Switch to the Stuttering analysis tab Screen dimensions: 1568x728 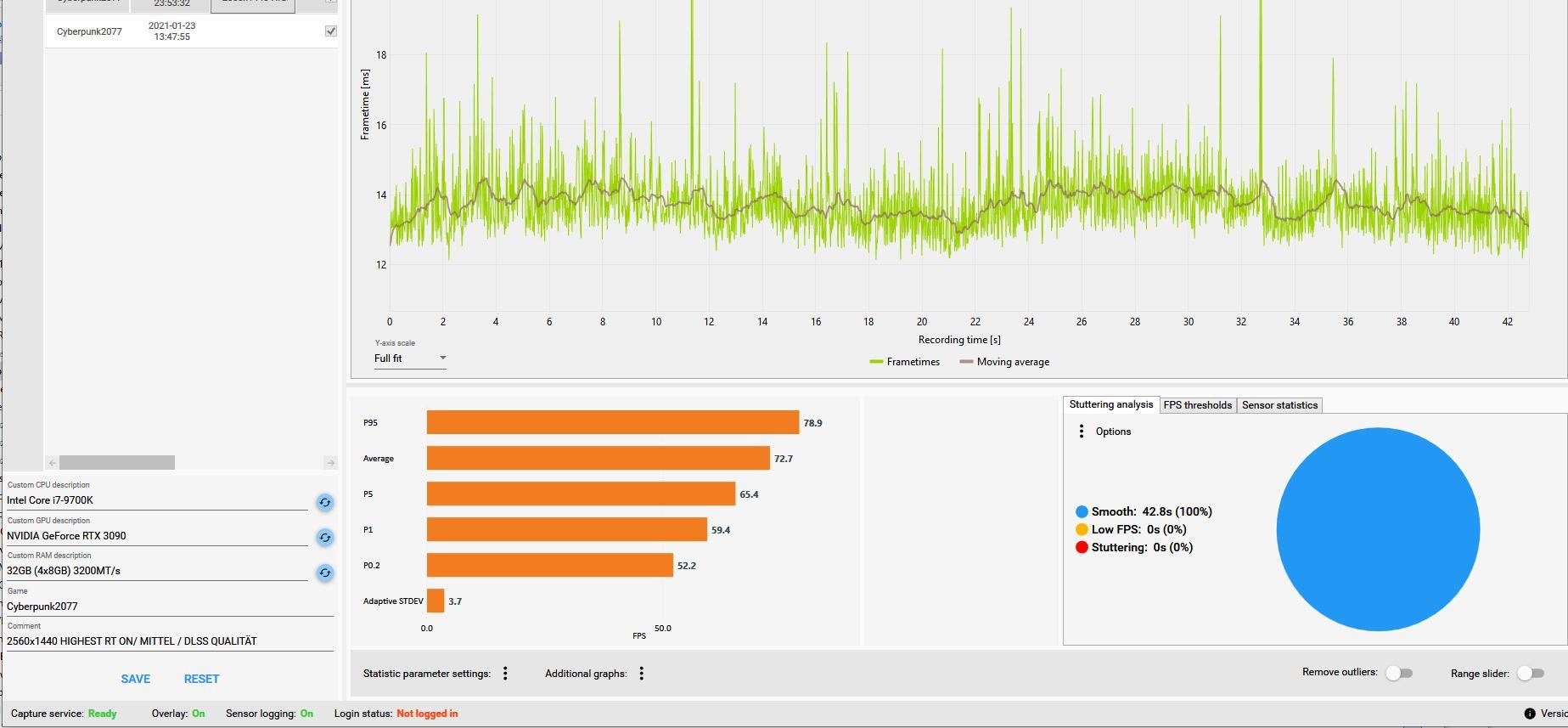tap(1111, 405)
